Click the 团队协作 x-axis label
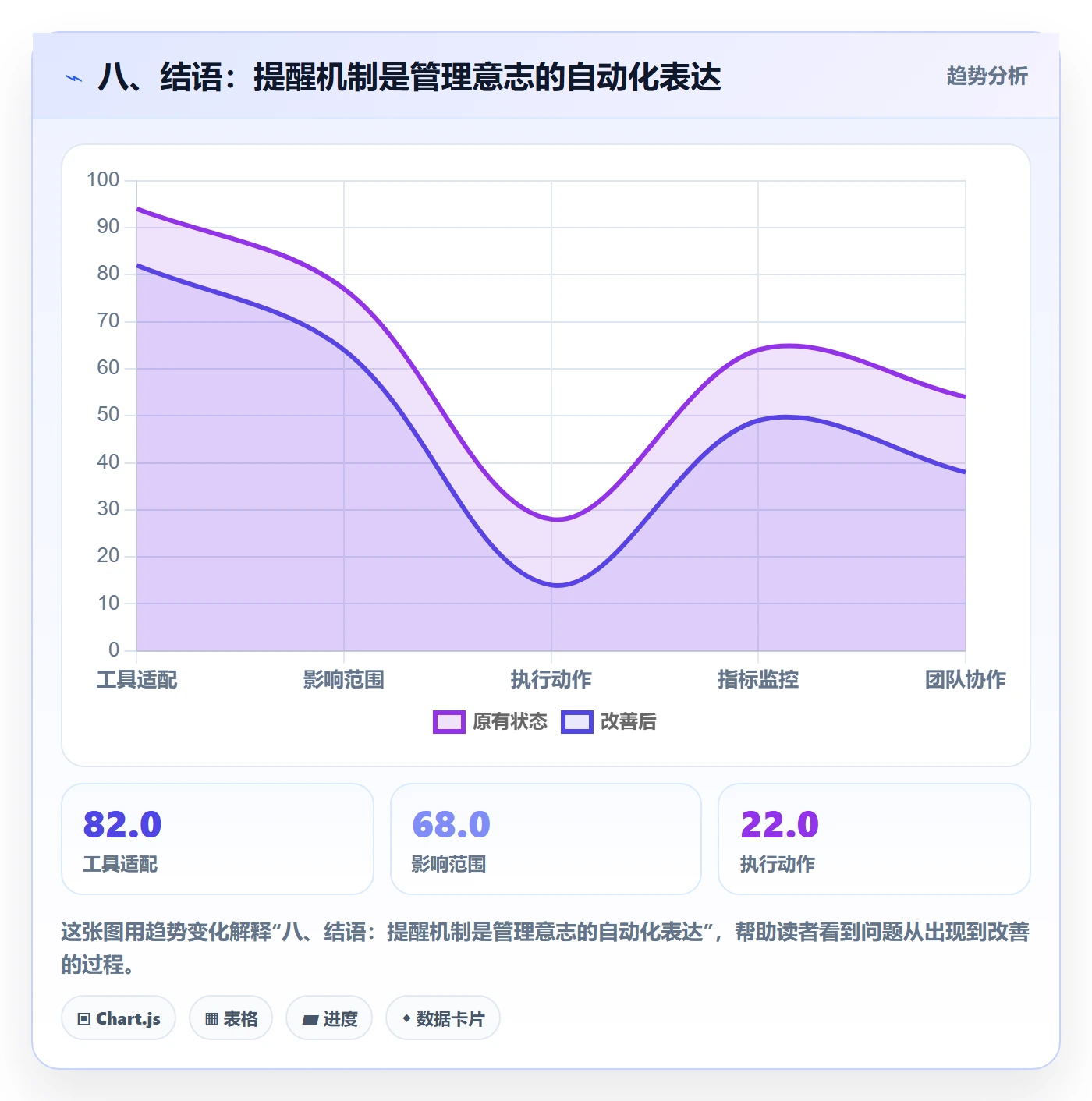1092x1101 pixels. click(966, 679)
